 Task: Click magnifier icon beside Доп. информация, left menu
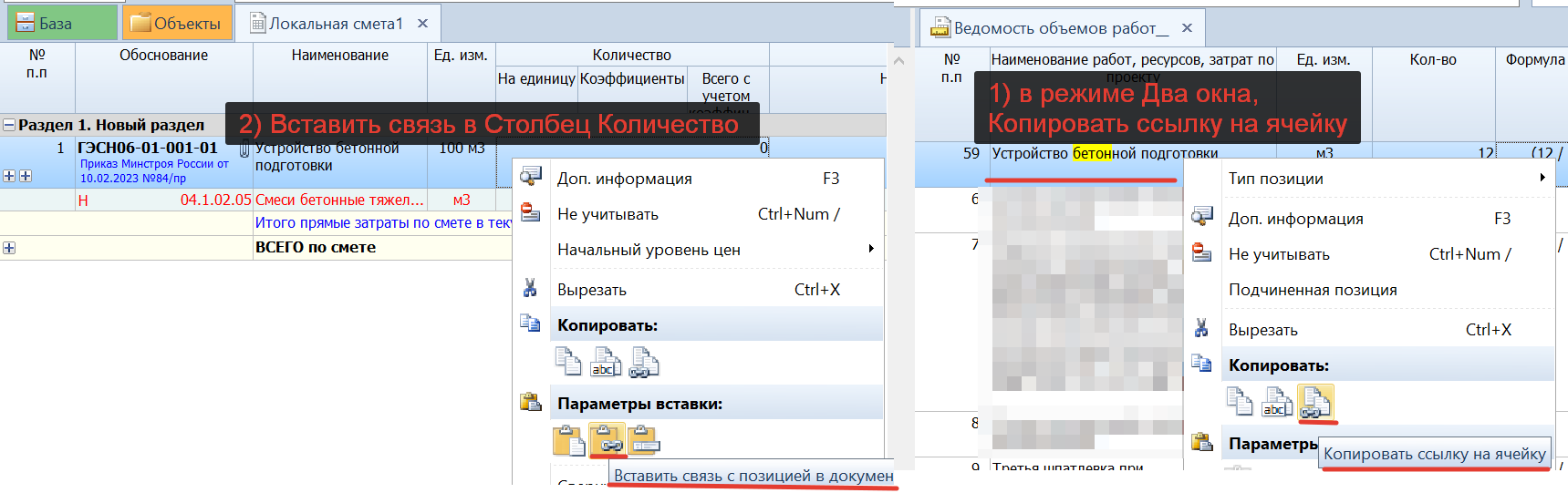tap(530, 177)
